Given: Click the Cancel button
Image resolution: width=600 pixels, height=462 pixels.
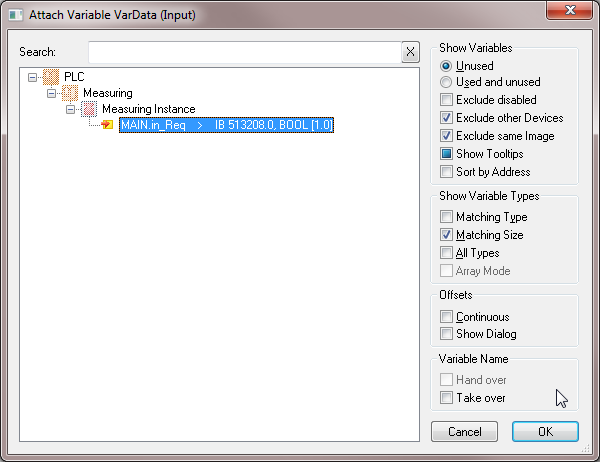Looking at the screenshot, I should pyautogui.click(x=465, y=432).
